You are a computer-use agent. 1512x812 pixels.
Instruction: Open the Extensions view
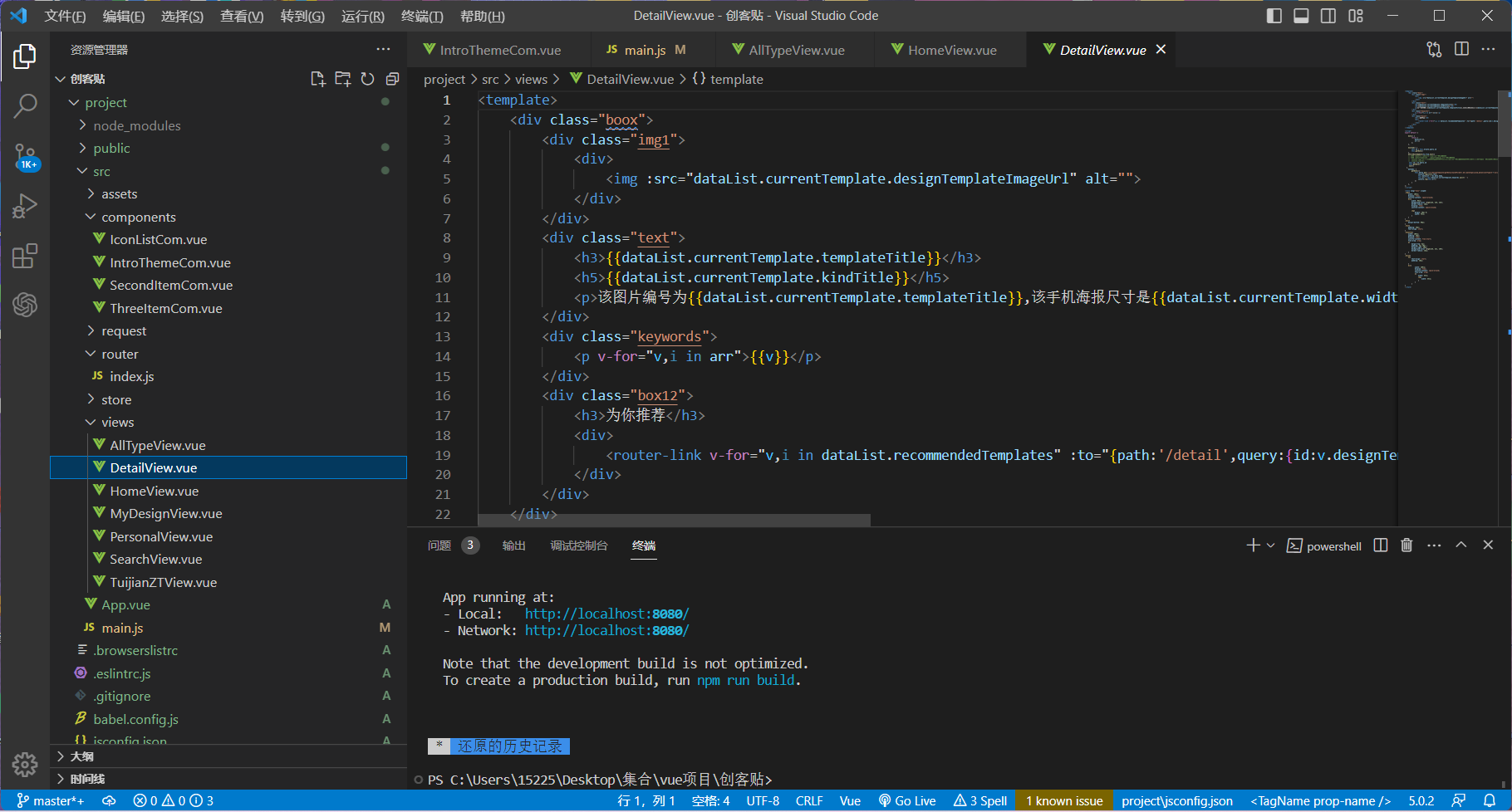(25, 256)
